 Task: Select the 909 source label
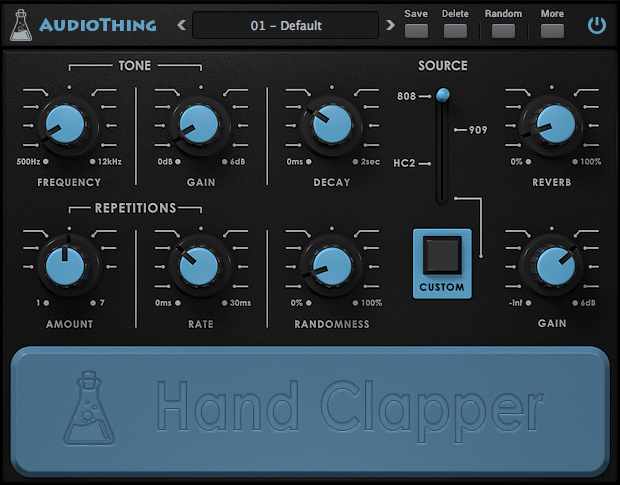coord(478,130)
